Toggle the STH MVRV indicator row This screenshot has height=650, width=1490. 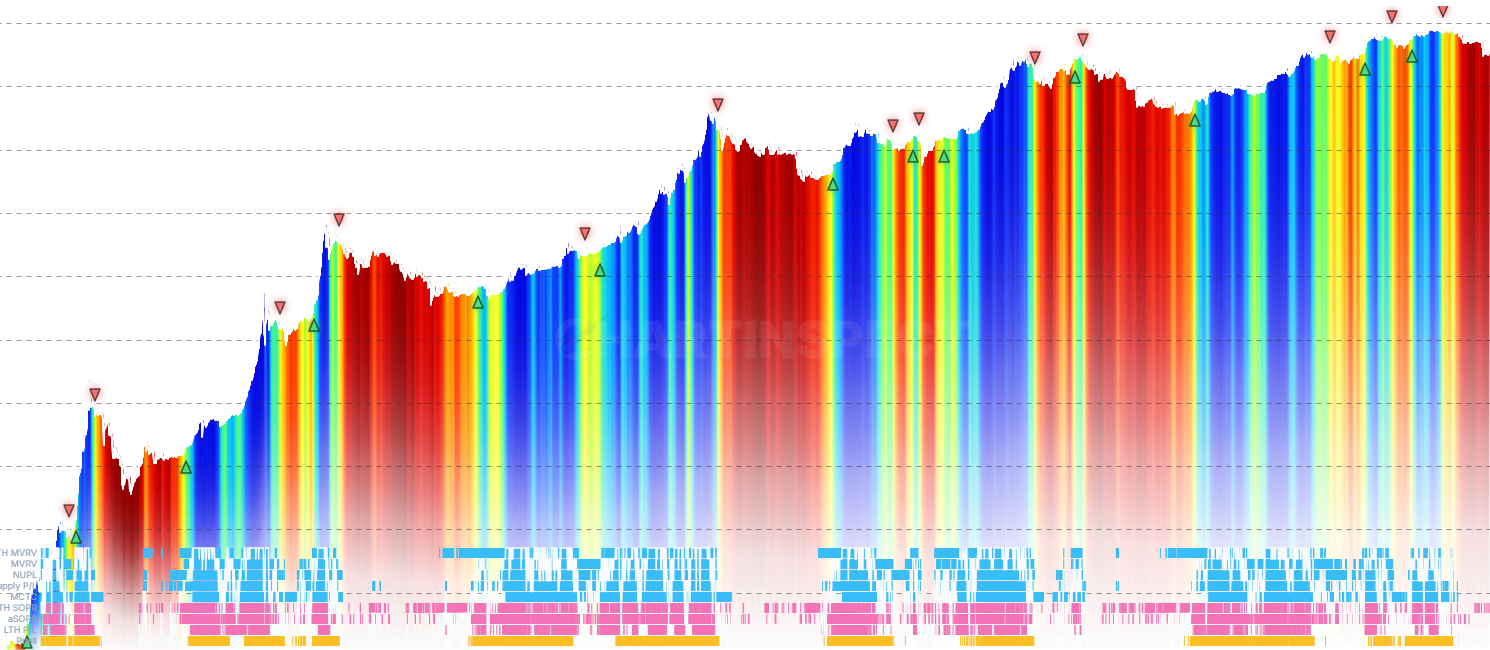[18, 552]
